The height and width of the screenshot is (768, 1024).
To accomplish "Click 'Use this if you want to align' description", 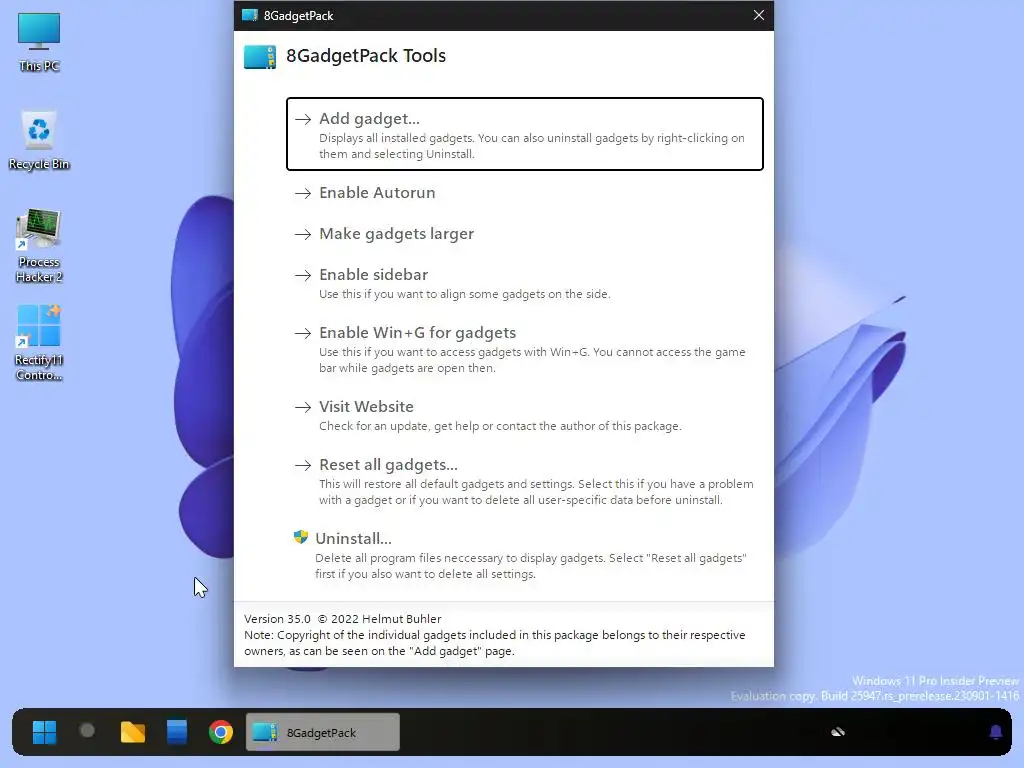I will pyautogui.click(x=464, y=295).
